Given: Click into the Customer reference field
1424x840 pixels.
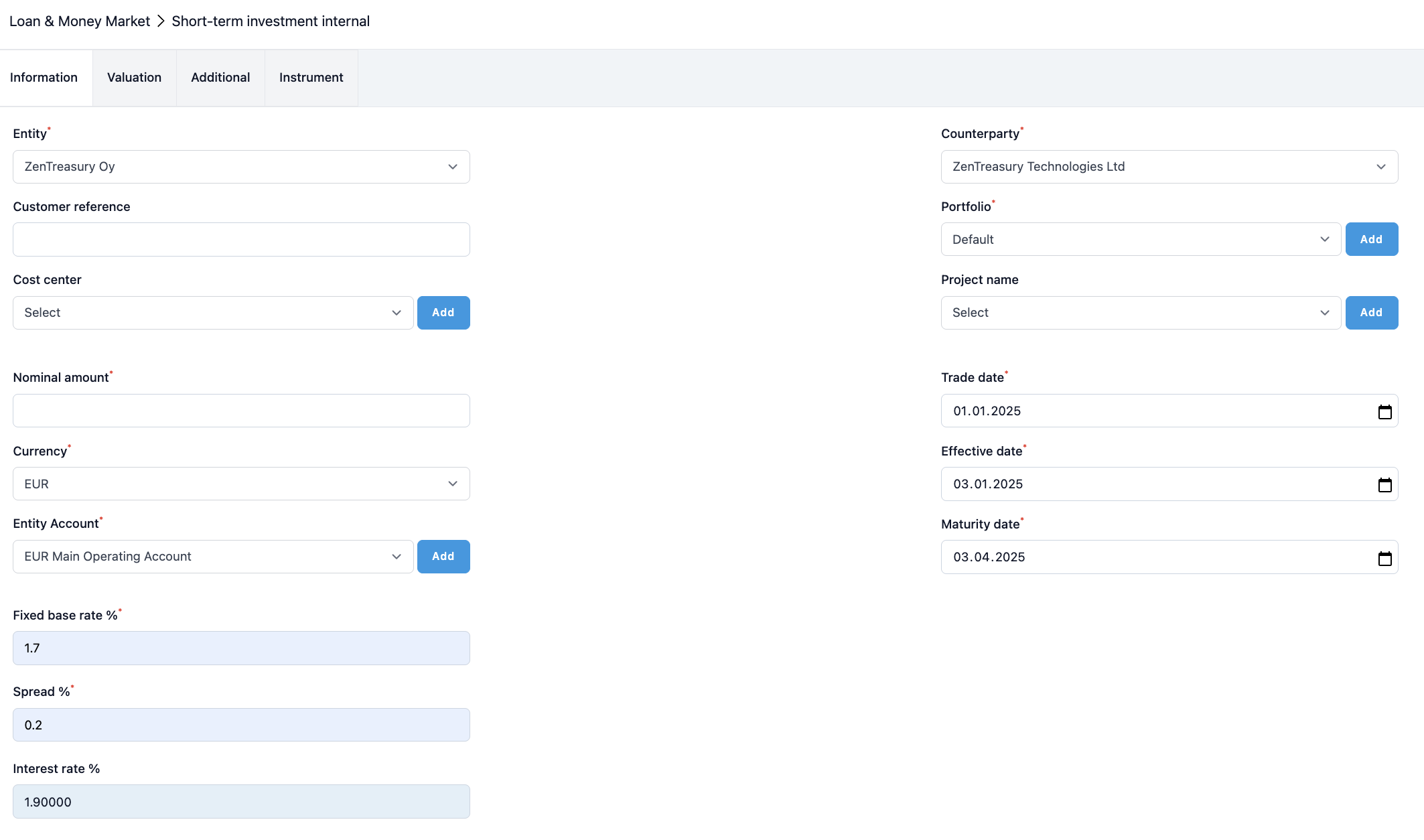Looking at the screenshot, I should pyautogui.click(x=241, y=240).
